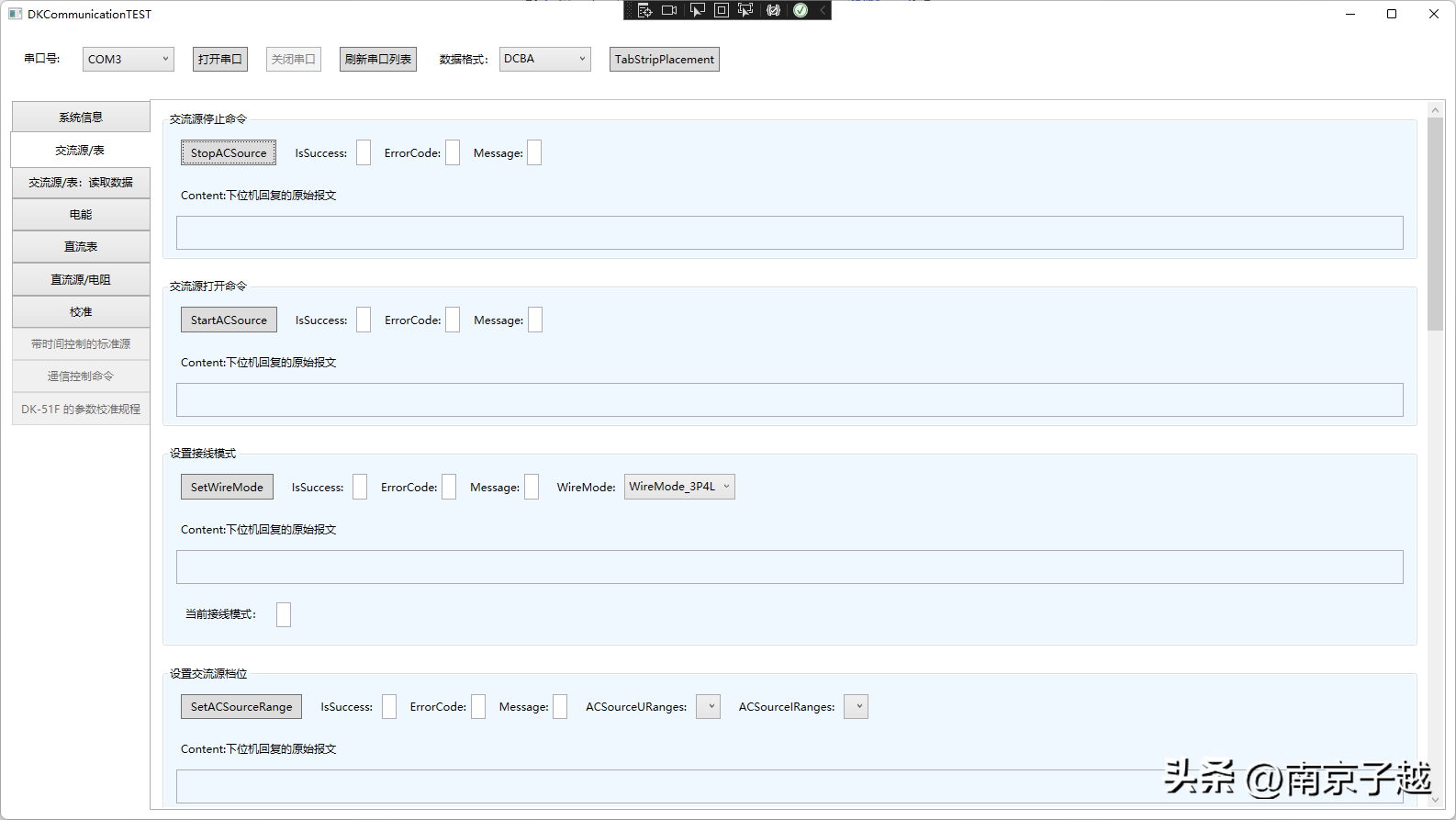Click the vertical scrollbar thumb
Image resolution: width=1456 pixels, height=820 pixels.
pos(1436,224)
